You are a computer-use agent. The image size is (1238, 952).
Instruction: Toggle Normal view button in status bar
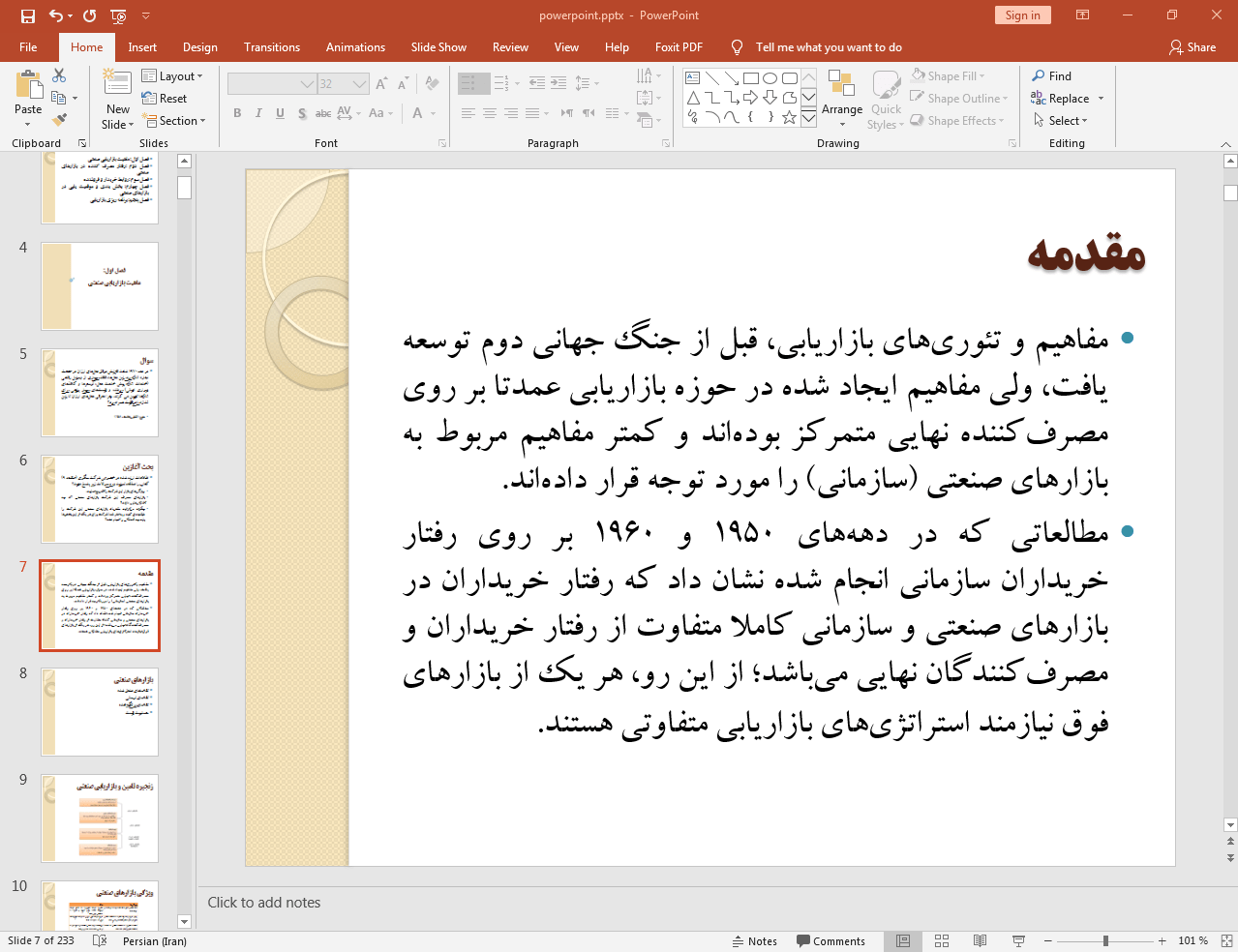pos(903,940)
